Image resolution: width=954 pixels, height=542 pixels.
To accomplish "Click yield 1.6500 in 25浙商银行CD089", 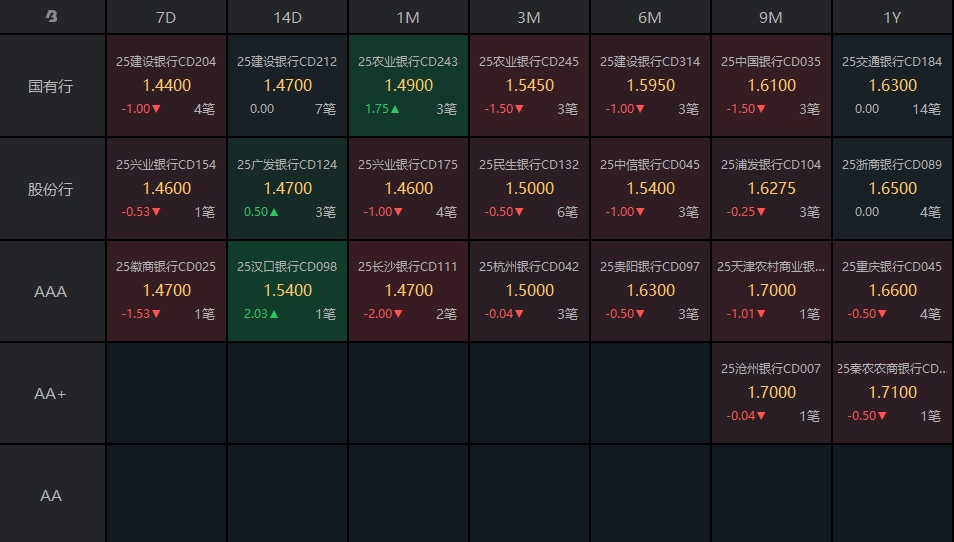I will pyautogui.click(x=893, y=189).
